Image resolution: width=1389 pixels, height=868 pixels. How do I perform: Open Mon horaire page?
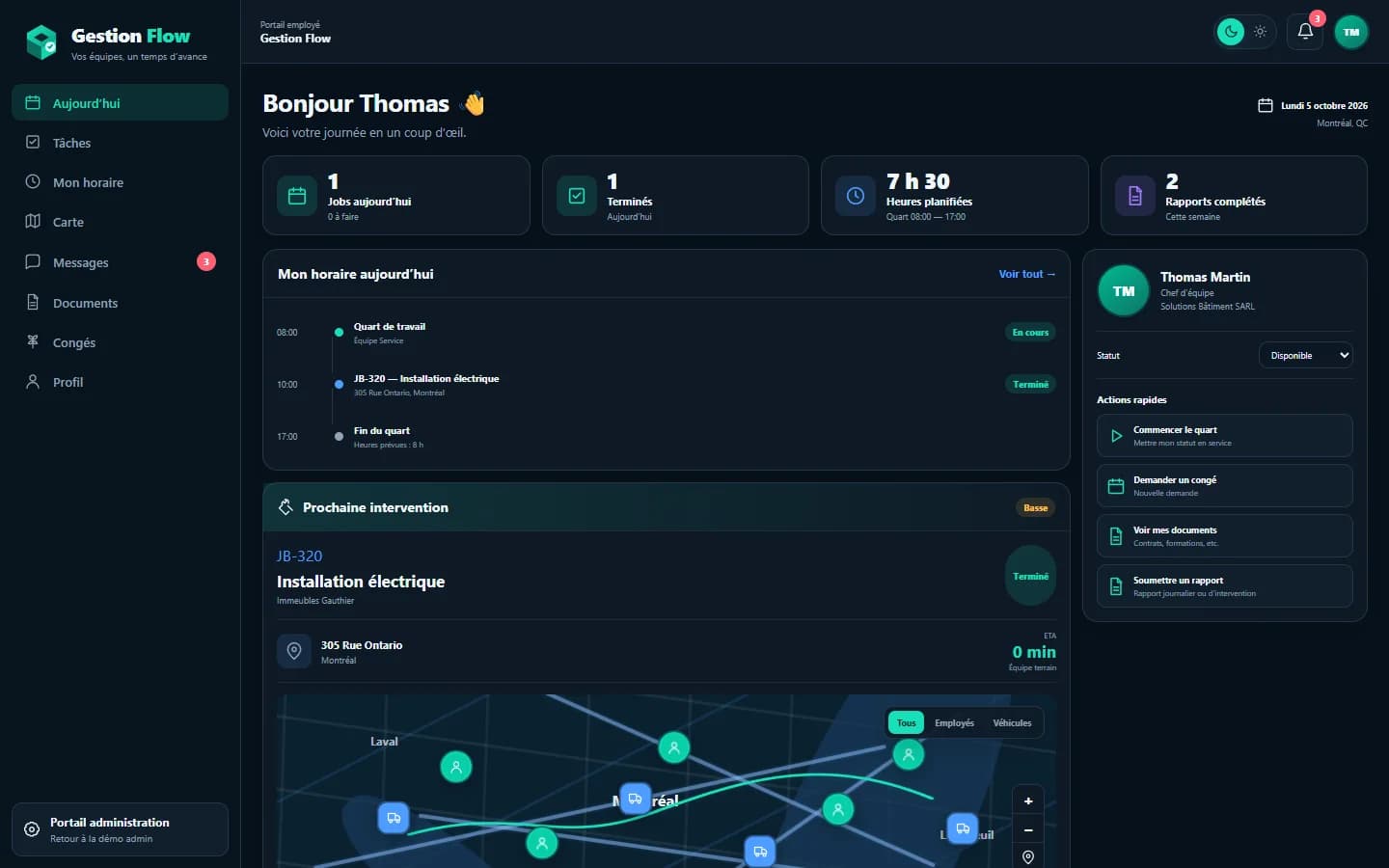(x=120, y=182)
